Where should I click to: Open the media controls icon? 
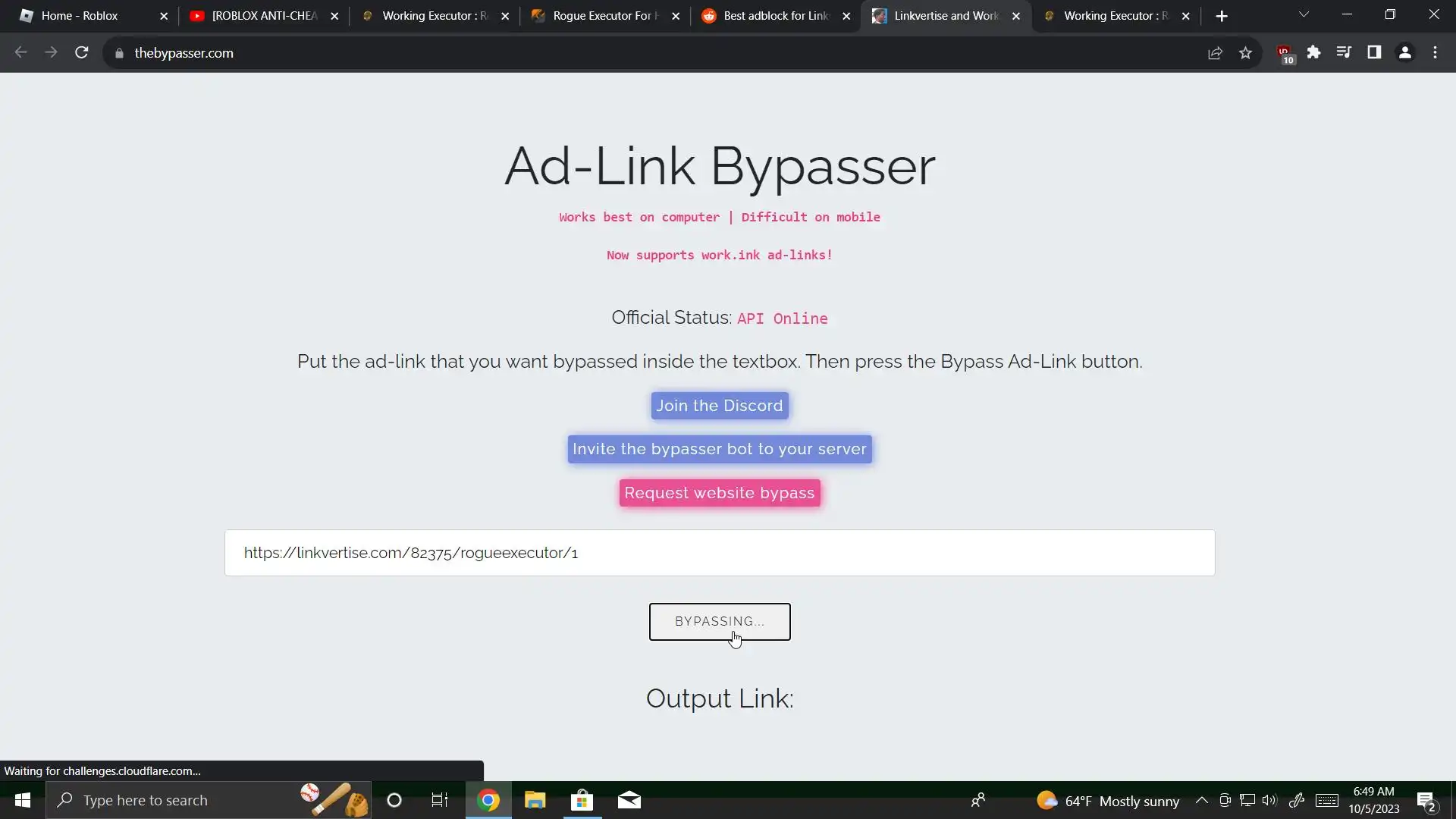pyautogui.click(x=1344, y=52)
